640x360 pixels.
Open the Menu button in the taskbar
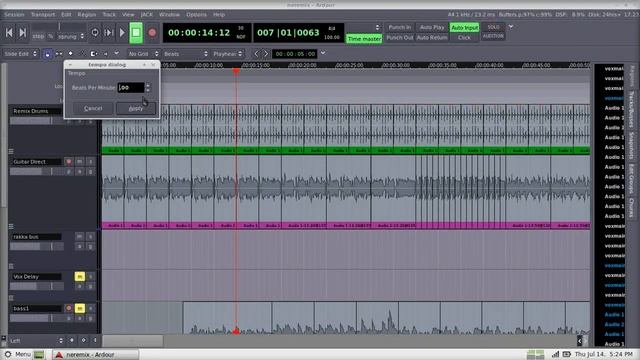click(18, 354)
